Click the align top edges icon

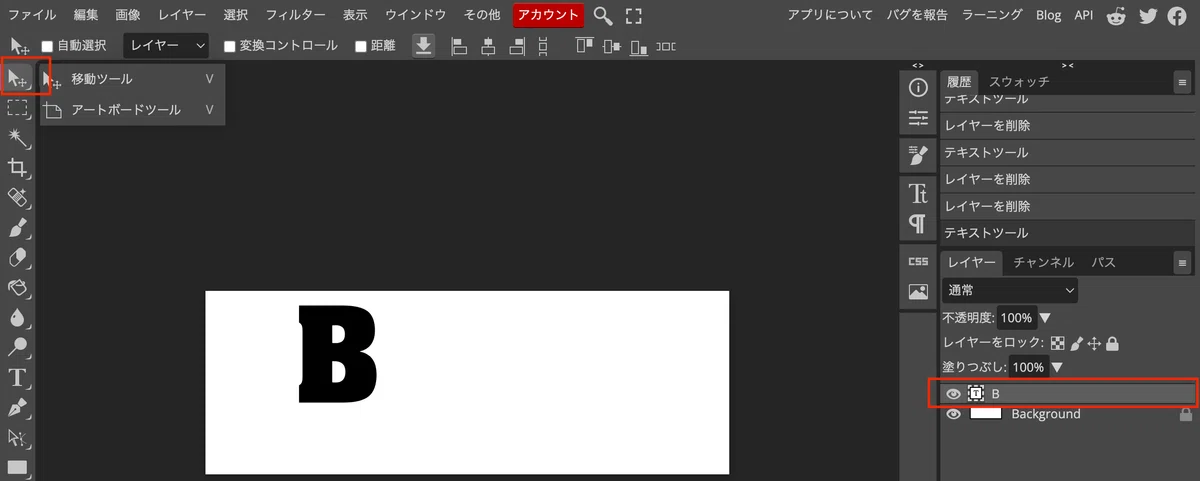[585, 46]
